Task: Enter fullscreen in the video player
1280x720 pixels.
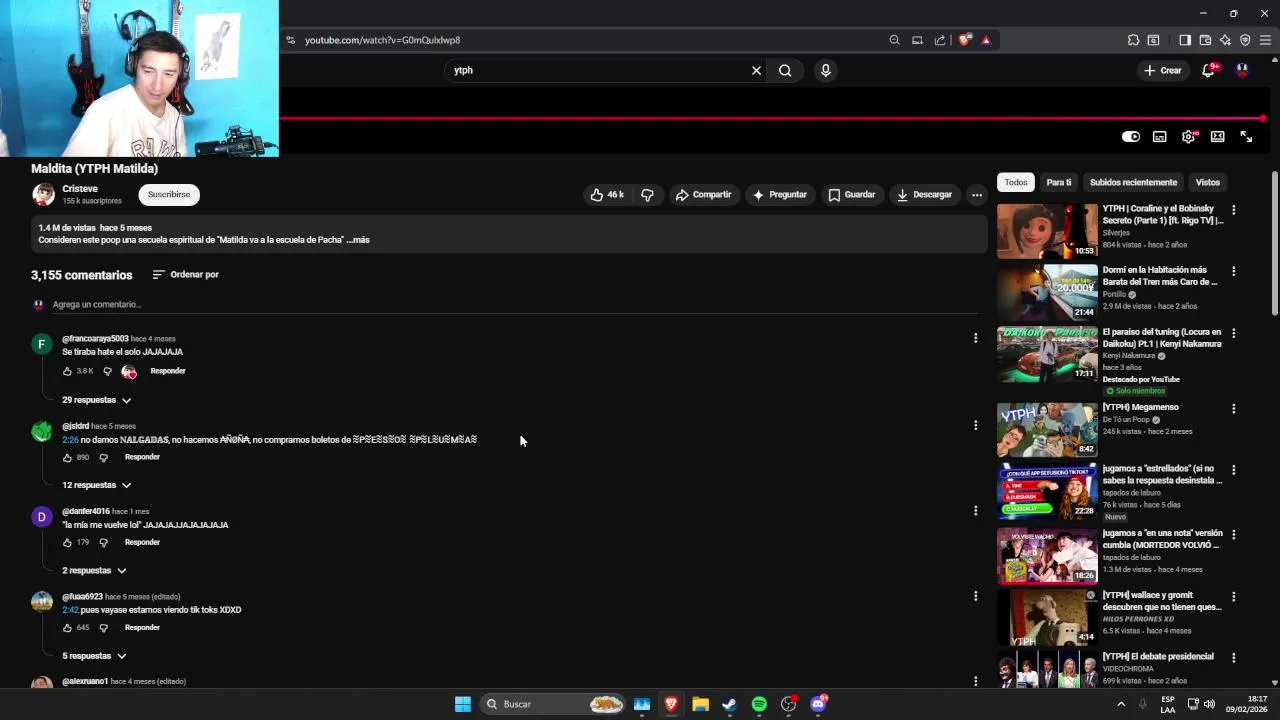Action: coord(1247,137)
